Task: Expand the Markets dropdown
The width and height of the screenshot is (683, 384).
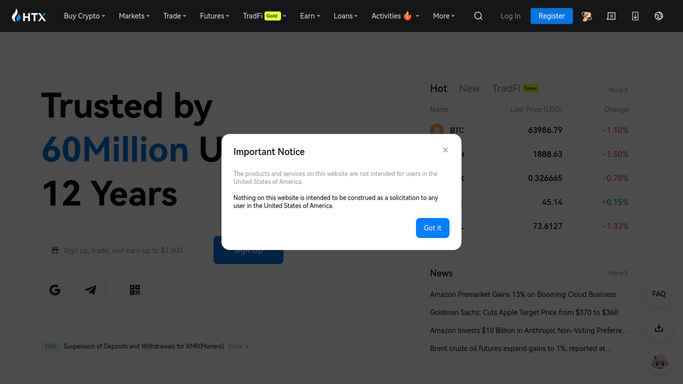Action: 134,16
